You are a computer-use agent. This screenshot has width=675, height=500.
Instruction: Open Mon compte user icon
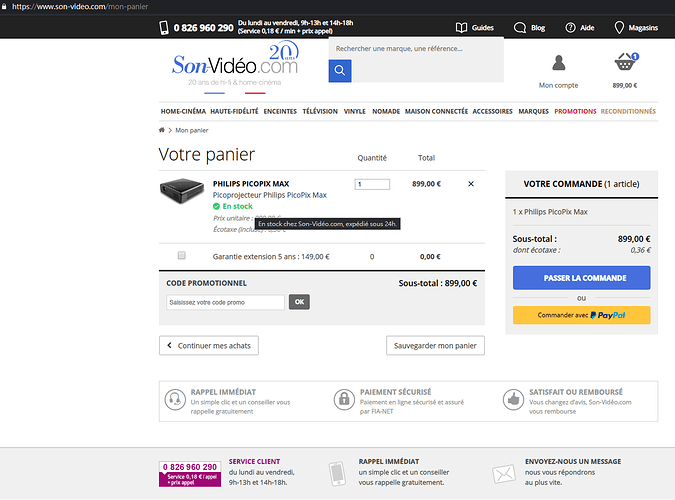pos(558,63)
